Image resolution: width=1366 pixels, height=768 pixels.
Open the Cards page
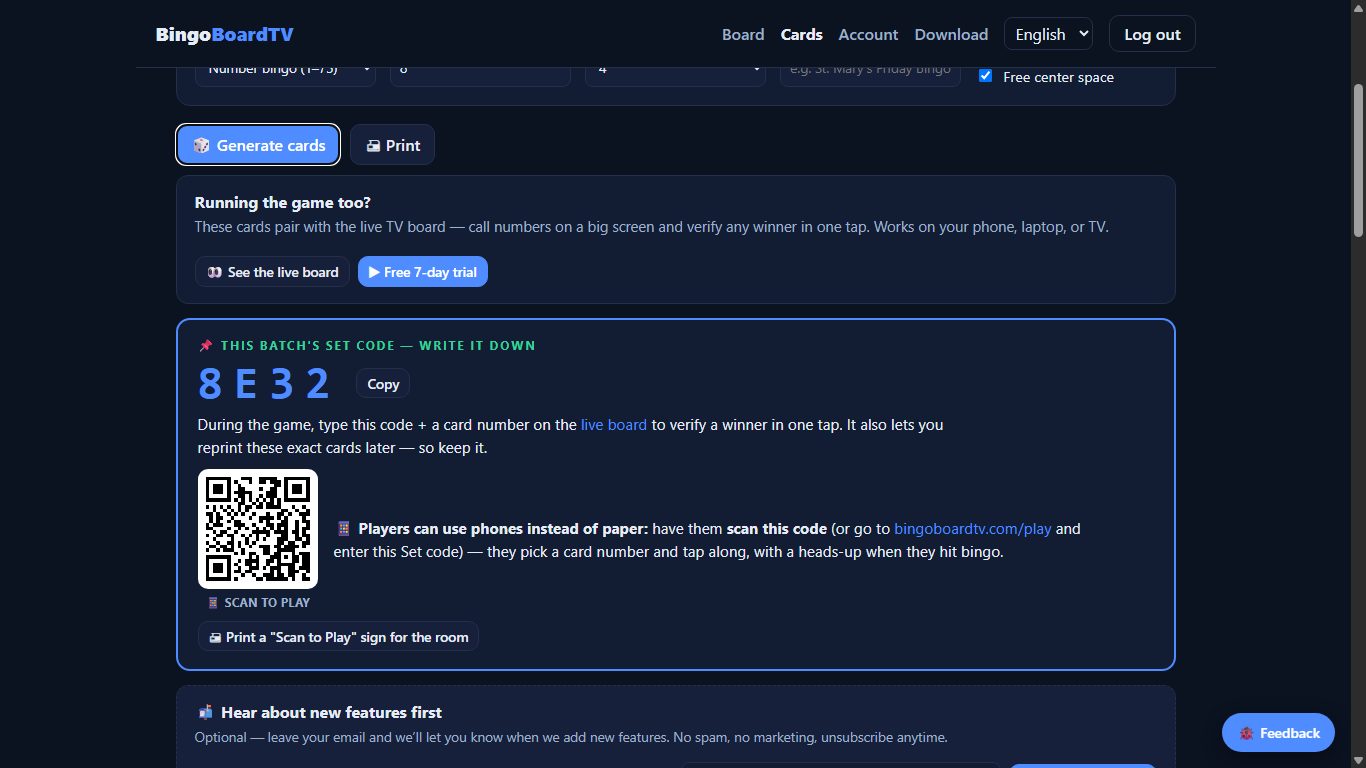pos(801,34)
